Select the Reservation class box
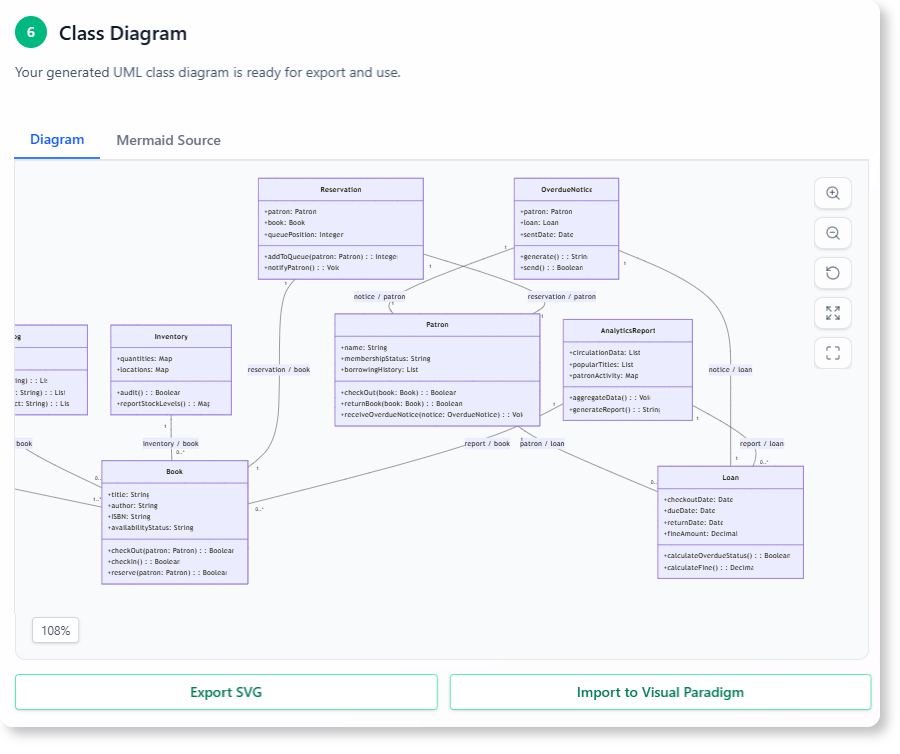This screenshot has height=754, width=900. (x=341, y=227)
